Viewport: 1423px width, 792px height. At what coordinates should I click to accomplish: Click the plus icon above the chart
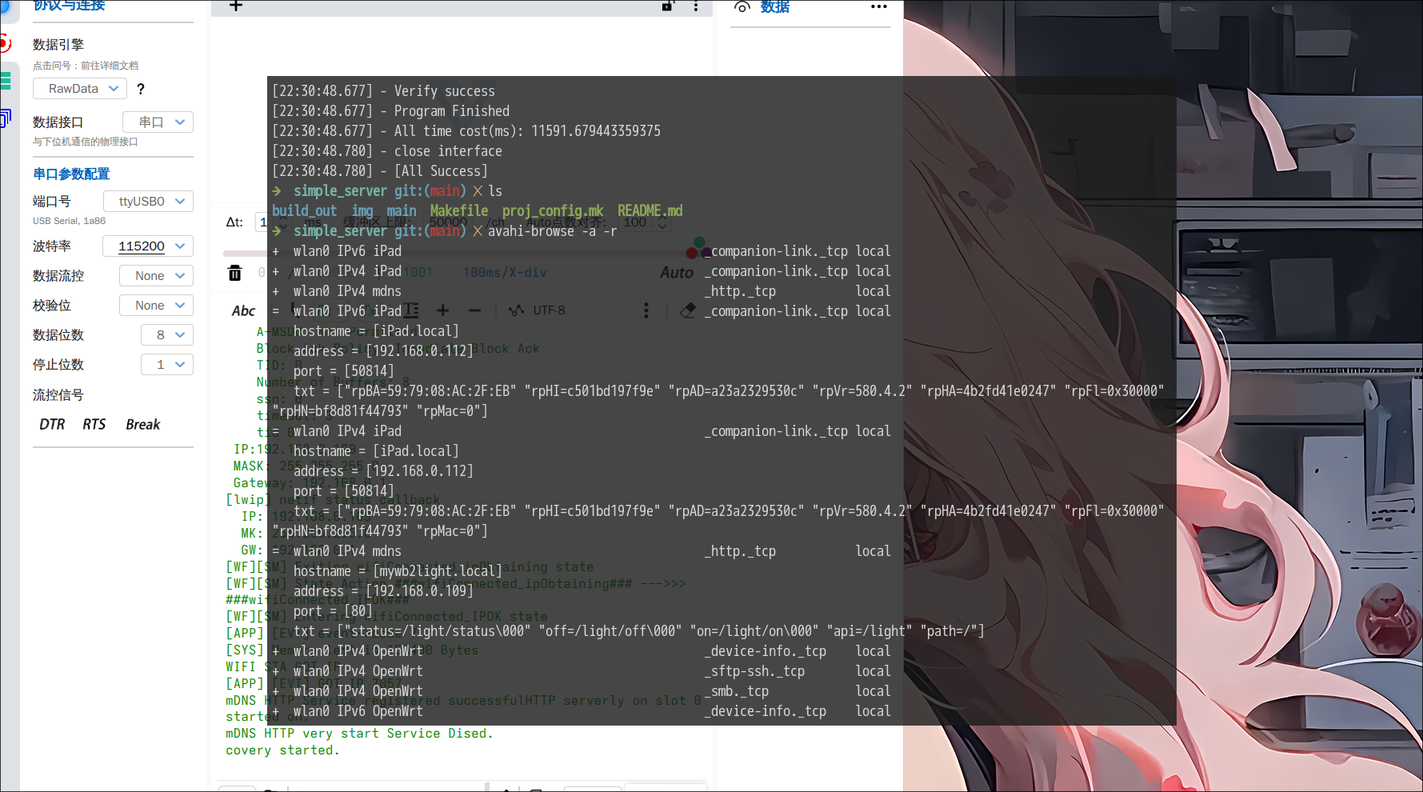236,6
